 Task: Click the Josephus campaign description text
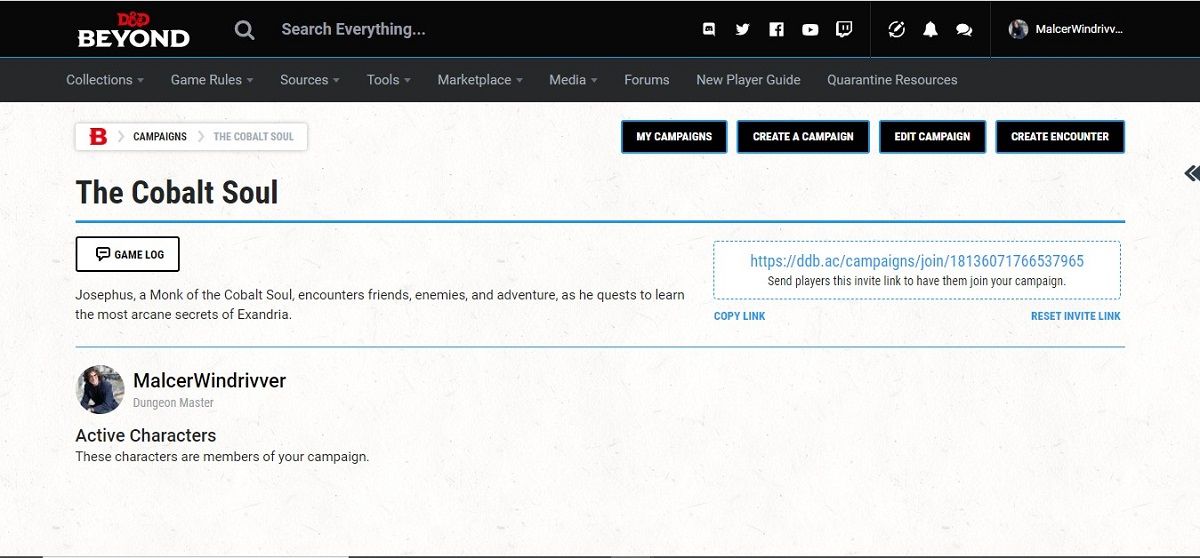point(380,304)
